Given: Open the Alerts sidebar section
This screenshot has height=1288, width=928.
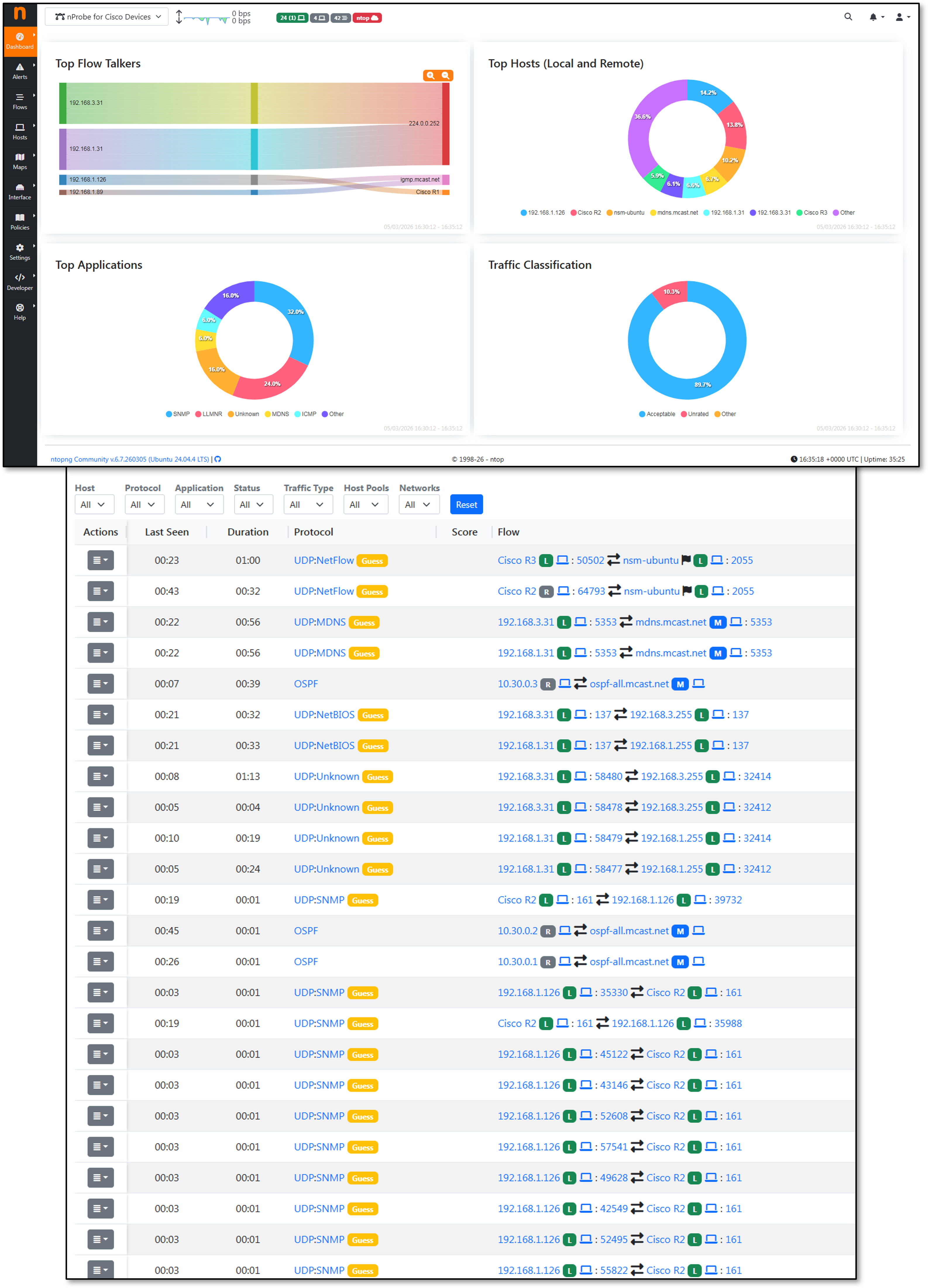Looking at the screenshot, I should (20, 71).
